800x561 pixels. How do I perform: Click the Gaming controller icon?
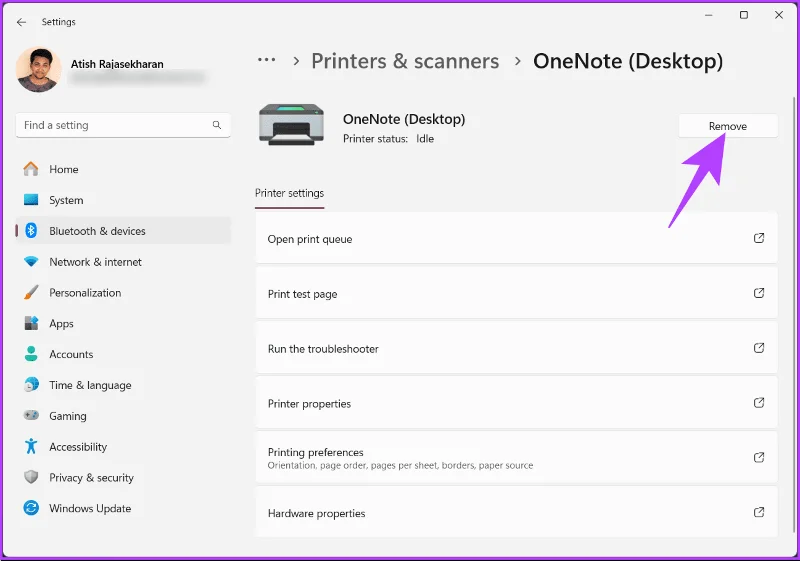pos(31,415)
